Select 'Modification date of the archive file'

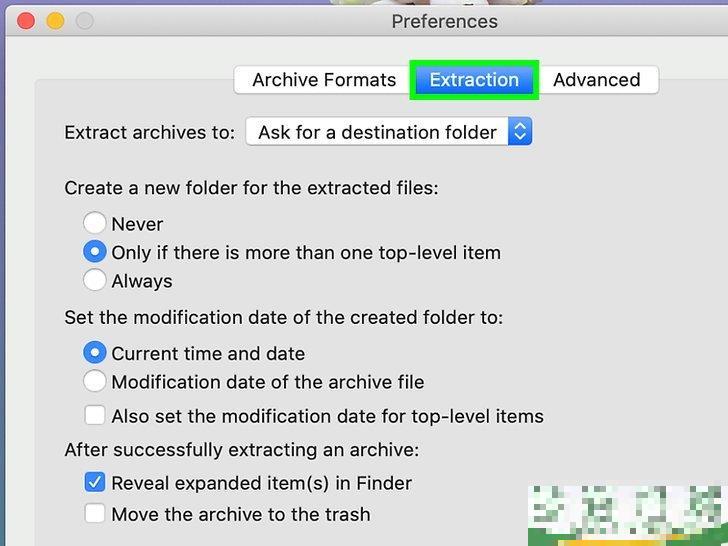pos(95,381)
